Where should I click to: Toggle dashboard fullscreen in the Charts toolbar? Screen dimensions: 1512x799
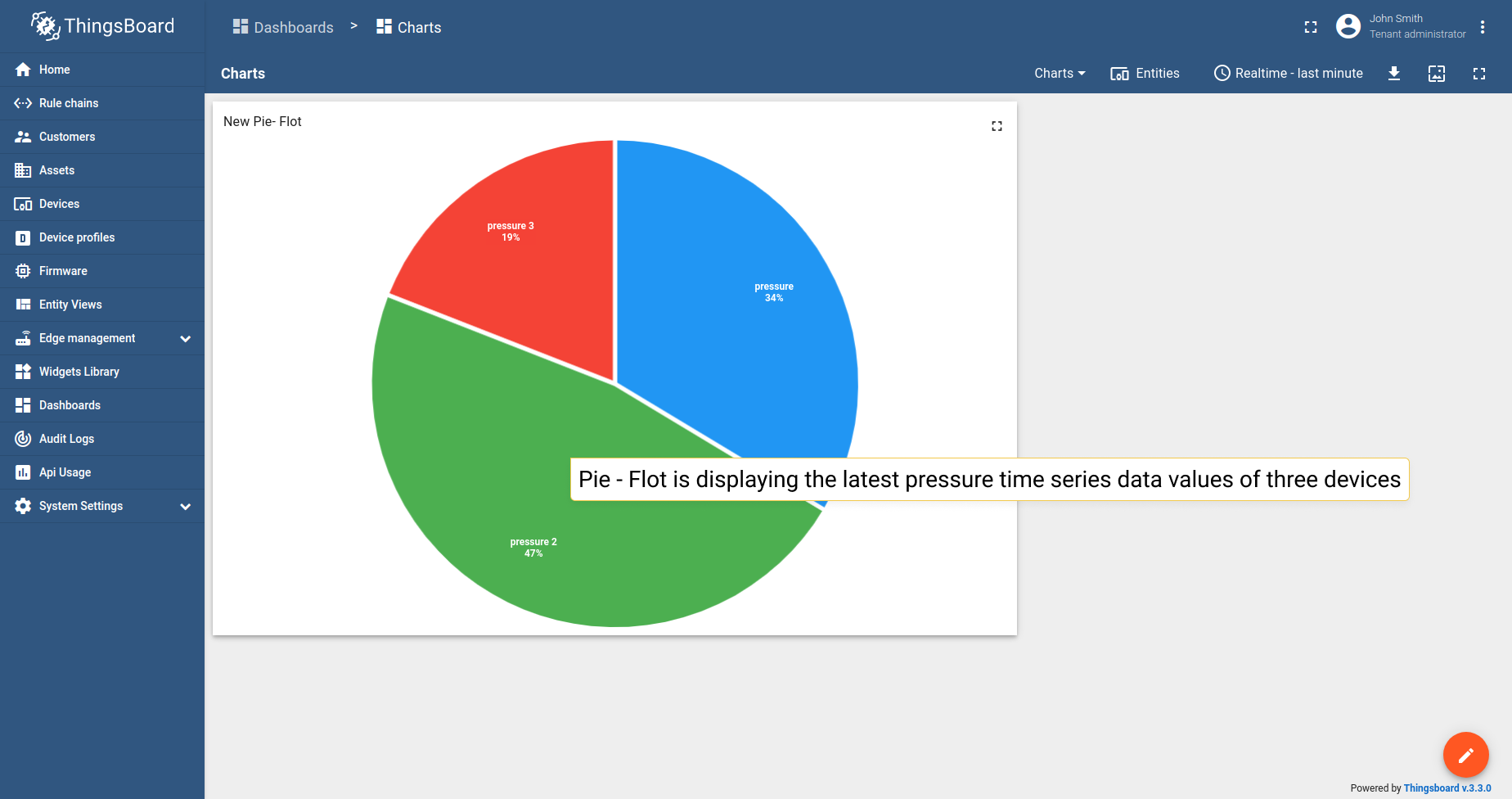point(1479,74)
